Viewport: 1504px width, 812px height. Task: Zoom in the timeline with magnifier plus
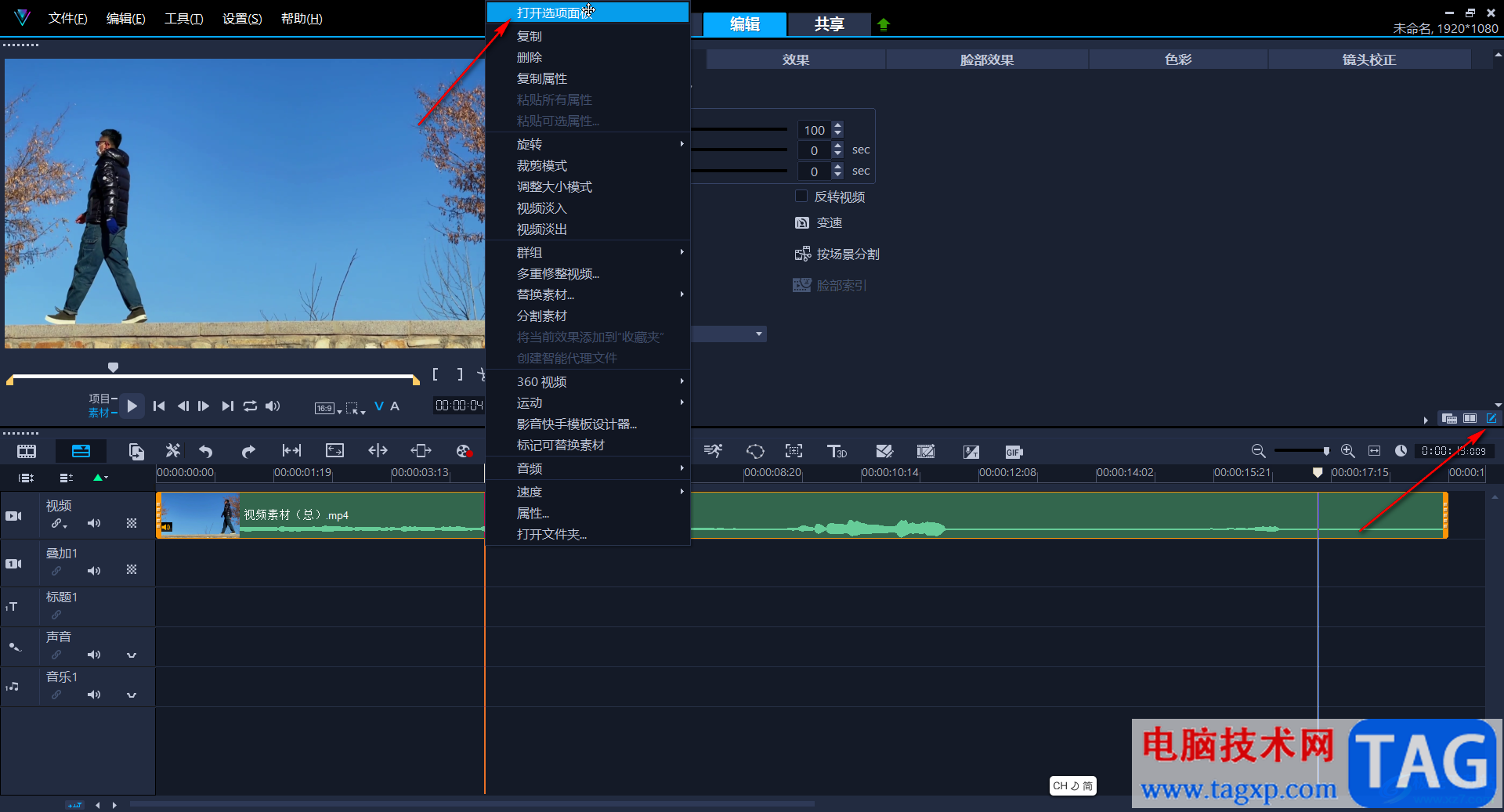click(x=1347, y=451)
